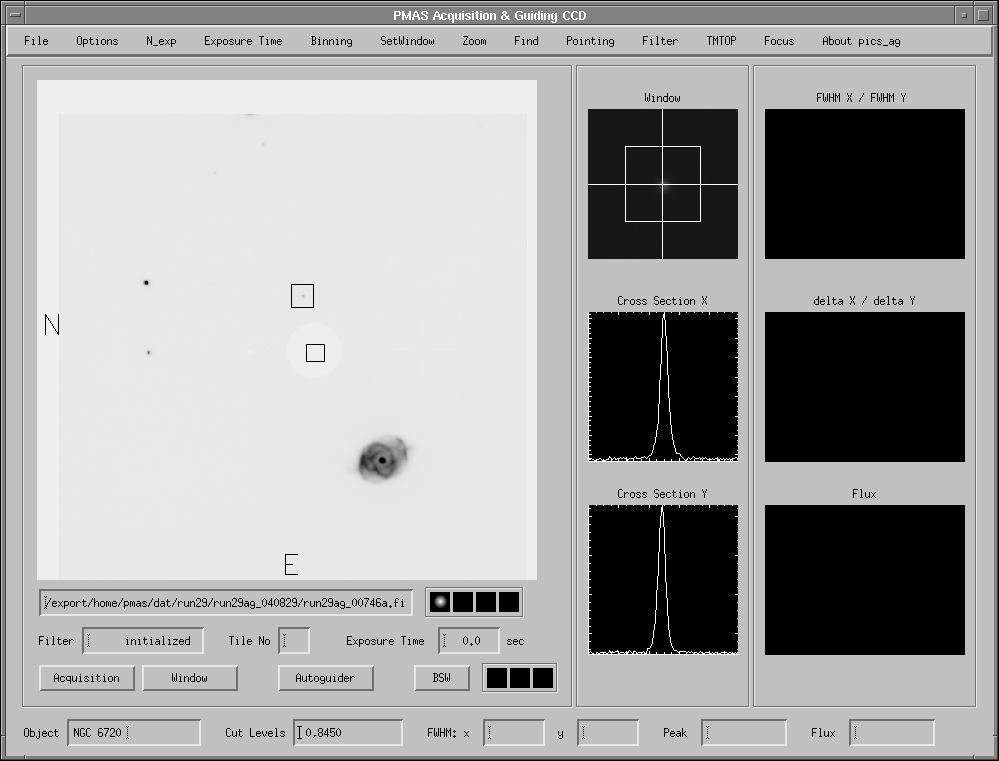The height and width of the screenshot is (761, 999).
Task: Expand the Binning menu
Action: [x=331, y=41]
